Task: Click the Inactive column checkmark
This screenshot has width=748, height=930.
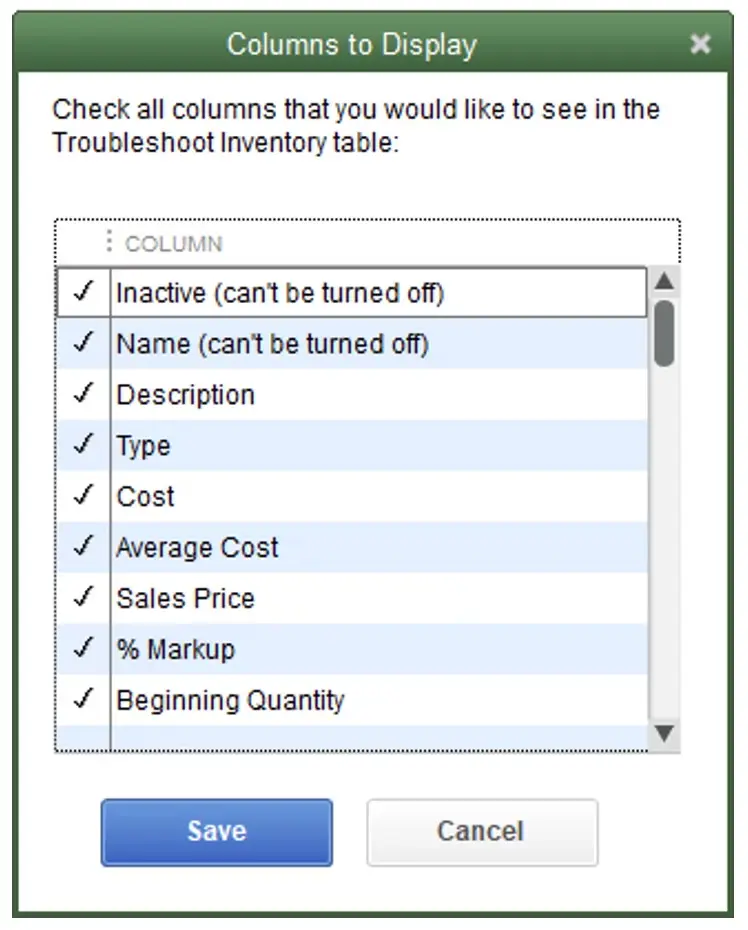Action: [x=84, y=292]
